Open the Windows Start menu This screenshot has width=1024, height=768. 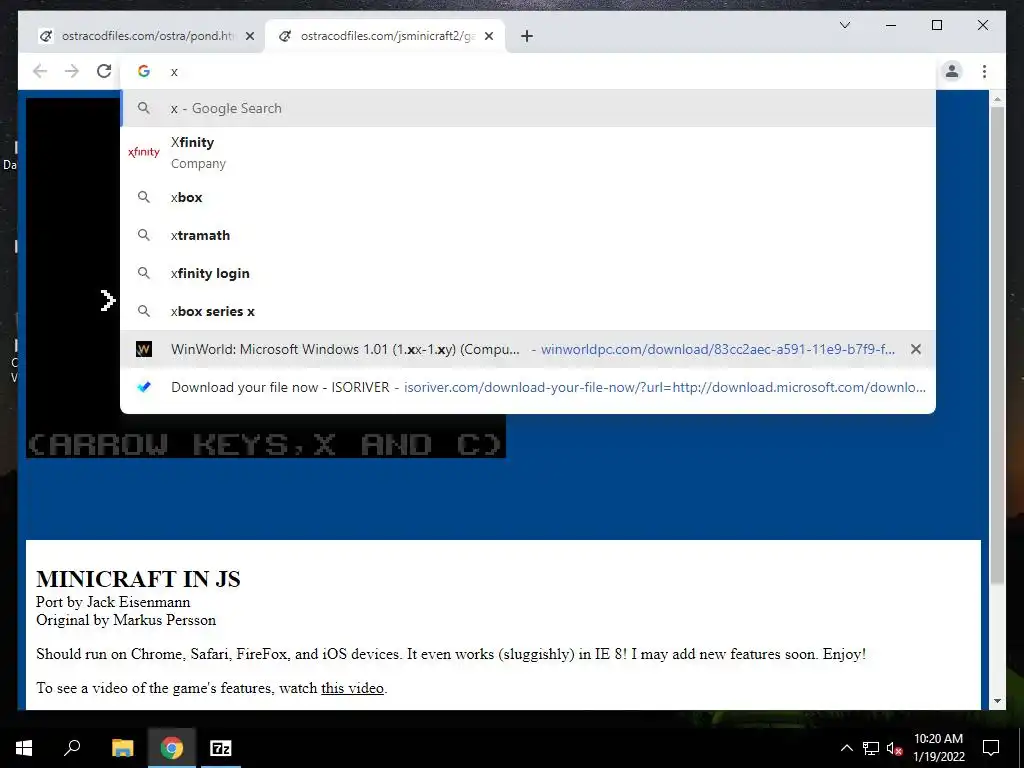[24, 748]
